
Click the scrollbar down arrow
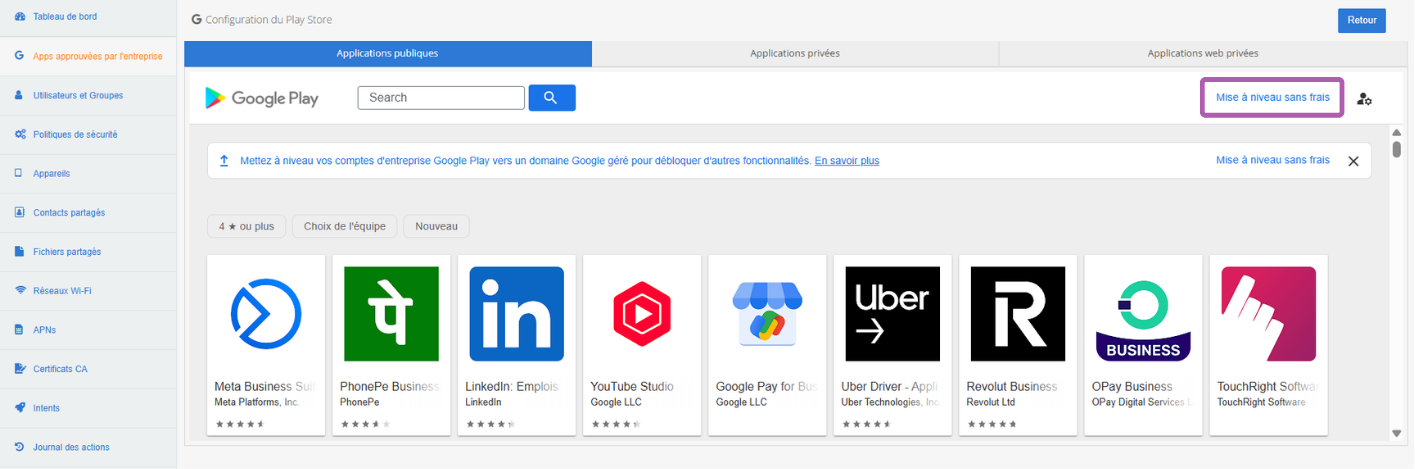pos(1396,433)
